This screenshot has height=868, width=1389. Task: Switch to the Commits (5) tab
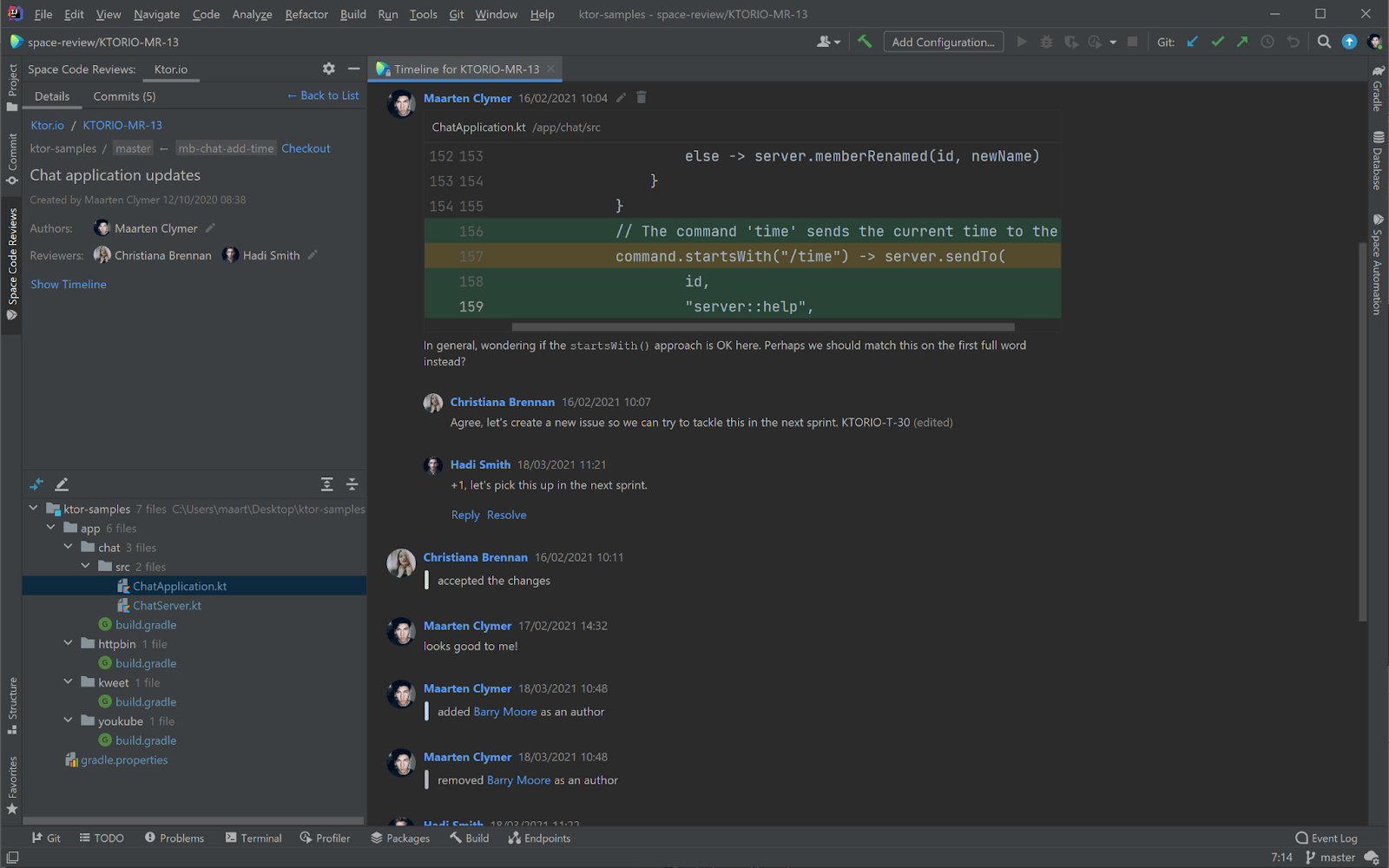pyautogui.click(x=124, y=96)
